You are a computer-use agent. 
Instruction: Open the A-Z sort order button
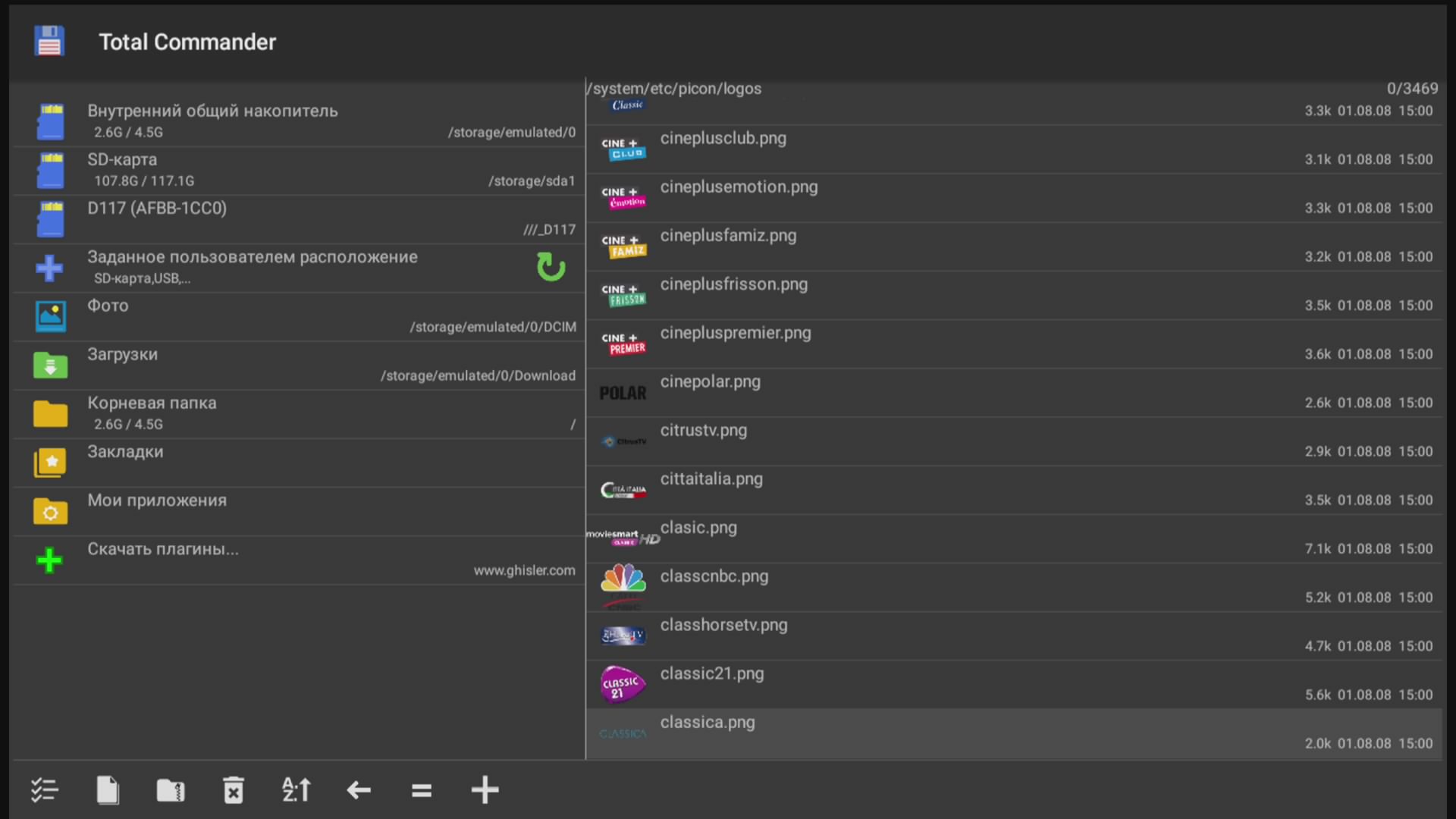(297, 790)
